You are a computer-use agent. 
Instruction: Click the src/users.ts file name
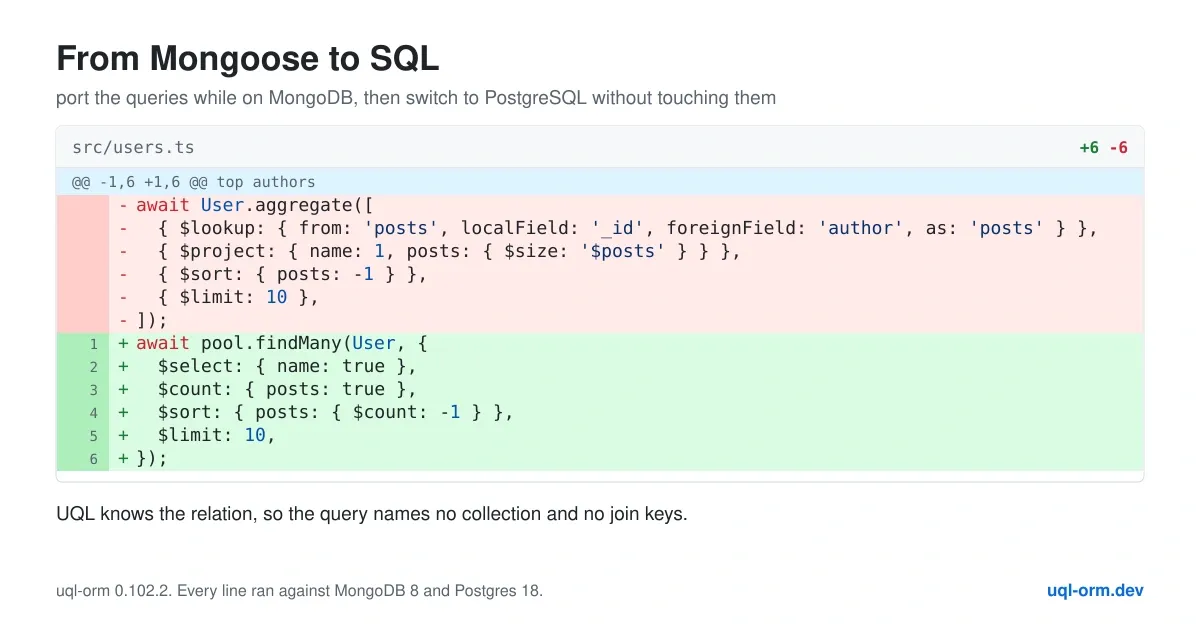(x=133, y=147)
